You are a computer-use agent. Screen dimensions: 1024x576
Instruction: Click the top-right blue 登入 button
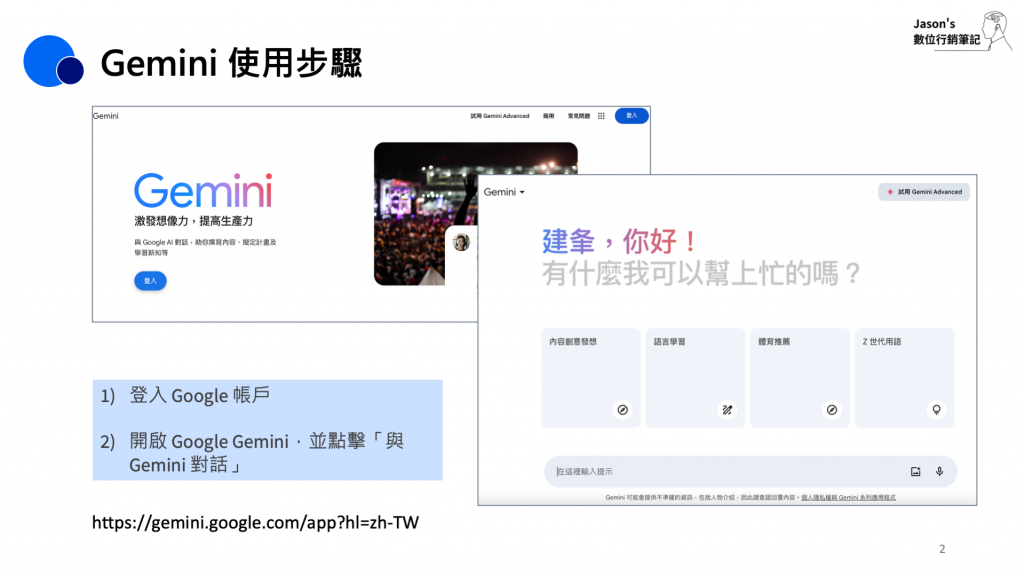pos(632,116)
